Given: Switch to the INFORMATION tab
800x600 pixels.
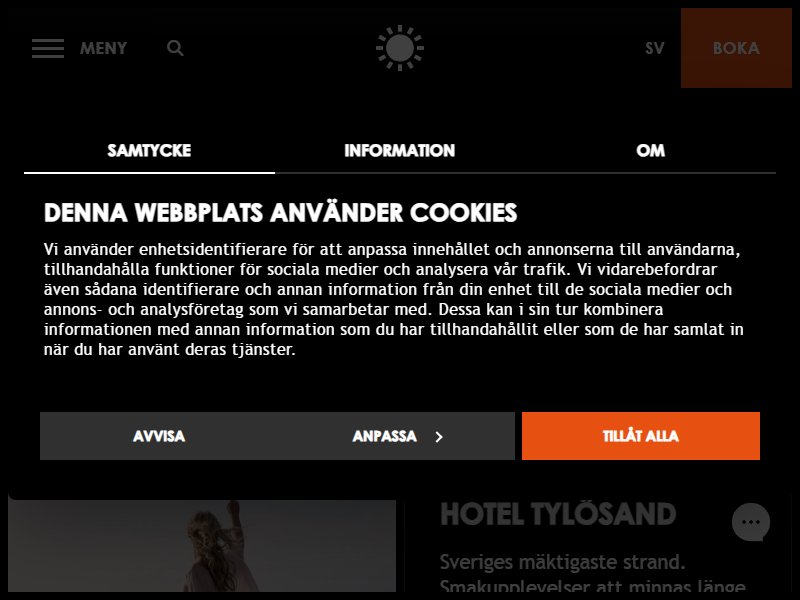Looking at the screenshot, I should 399,151.
